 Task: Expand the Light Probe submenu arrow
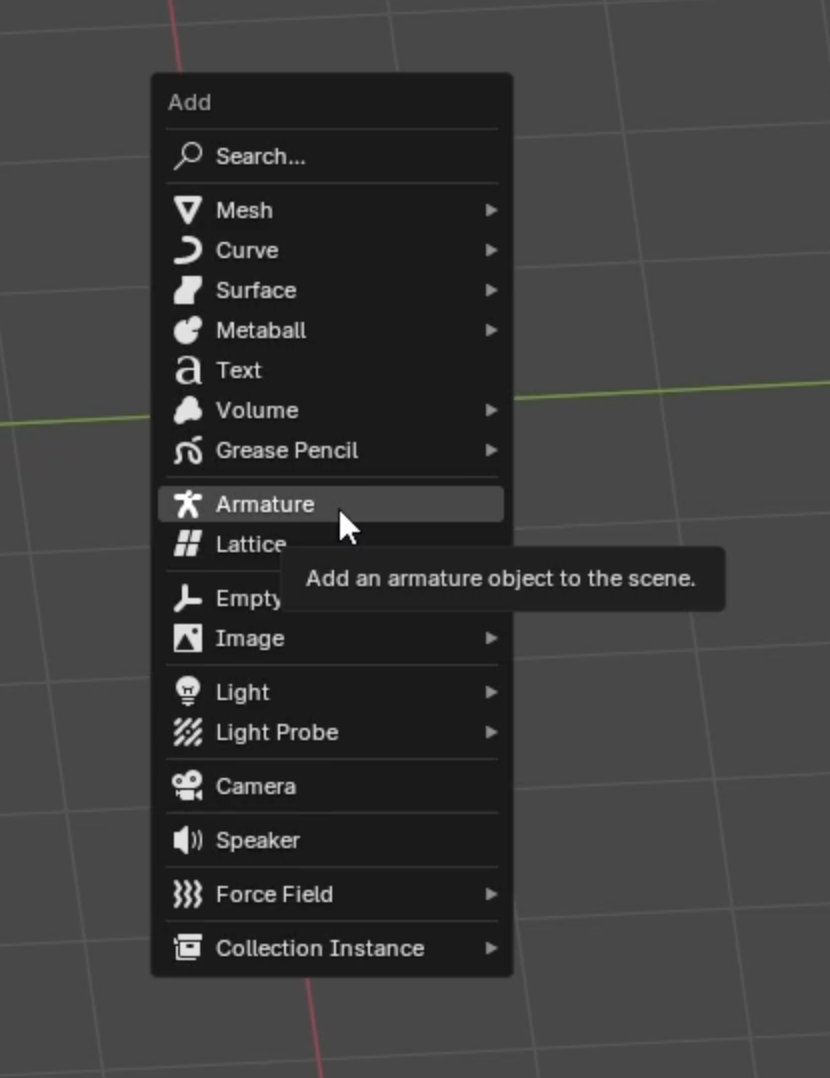[x=491, y=732]
